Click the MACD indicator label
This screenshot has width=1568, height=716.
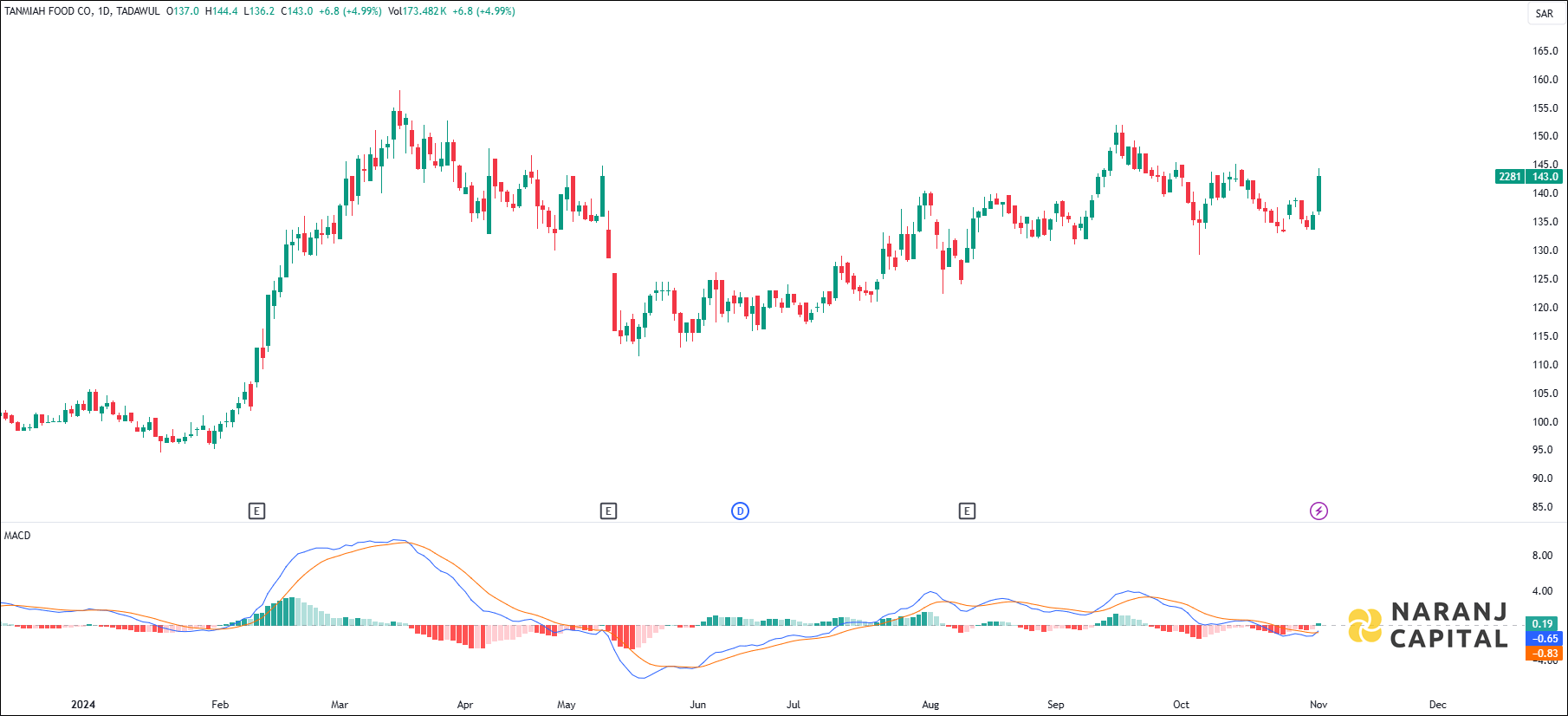point(17,536)
